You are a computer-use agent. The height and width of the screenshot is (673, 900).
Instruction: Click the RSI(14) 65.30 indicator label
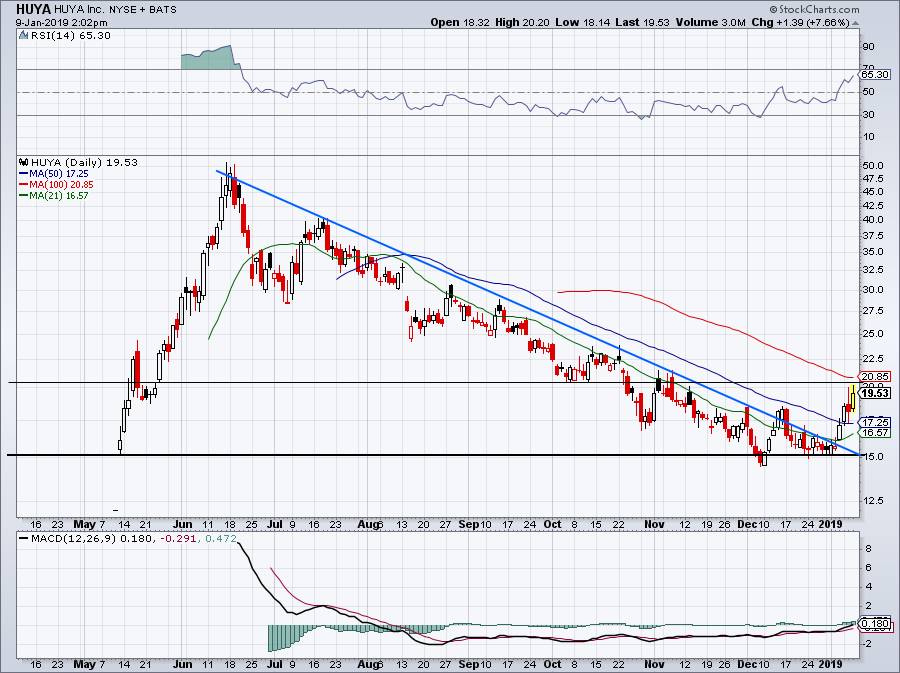coord(71,36)
